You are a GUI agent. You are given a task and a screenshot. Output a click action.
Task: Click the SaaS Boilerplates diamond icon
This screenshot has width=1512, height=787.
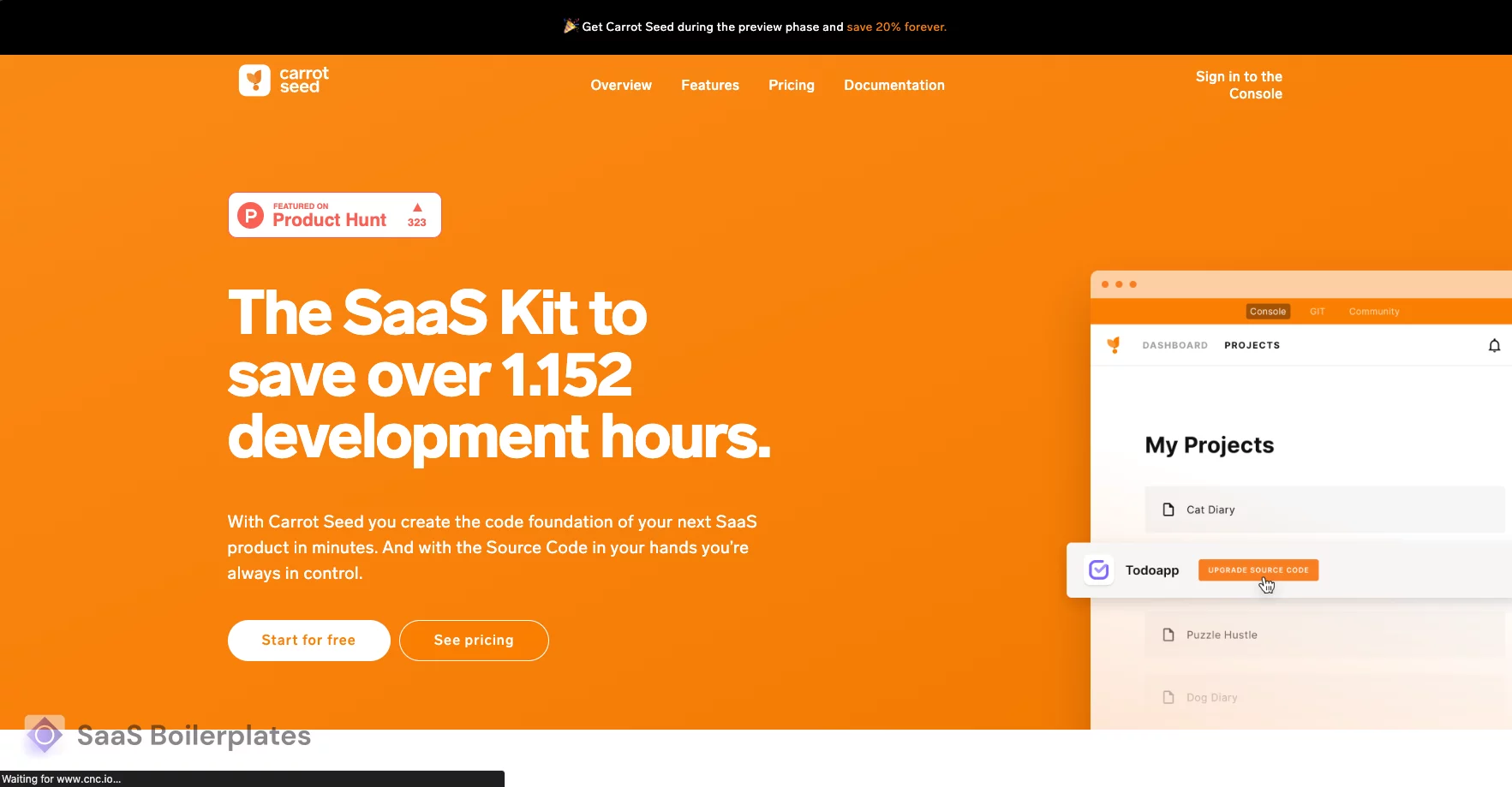[x=43, y=734]
